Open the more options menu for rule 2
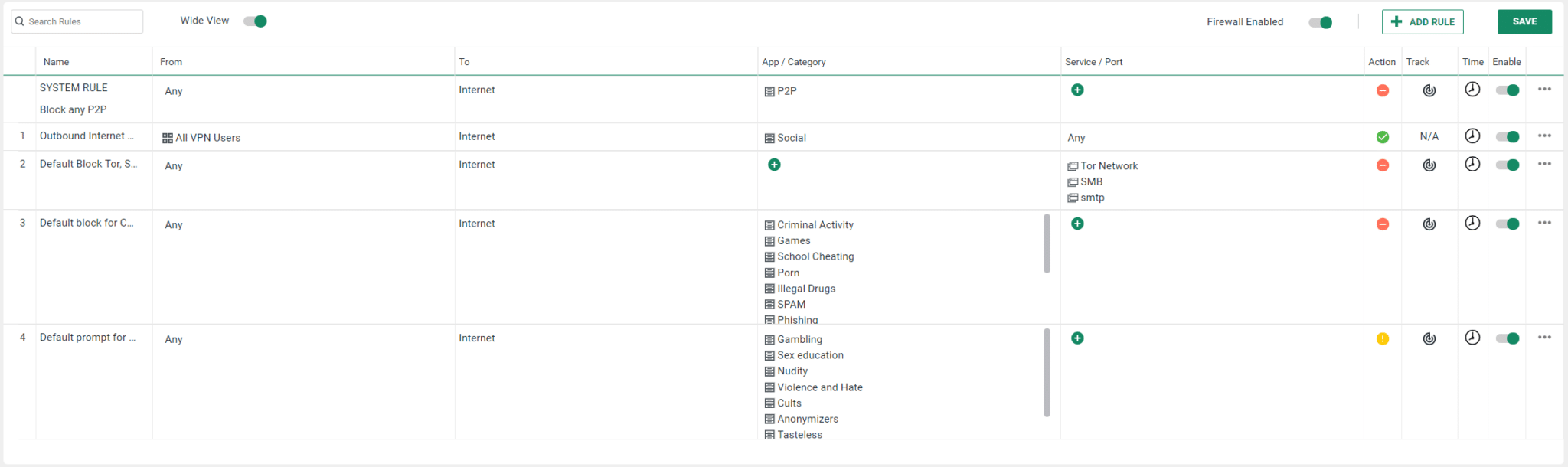 1544,164
